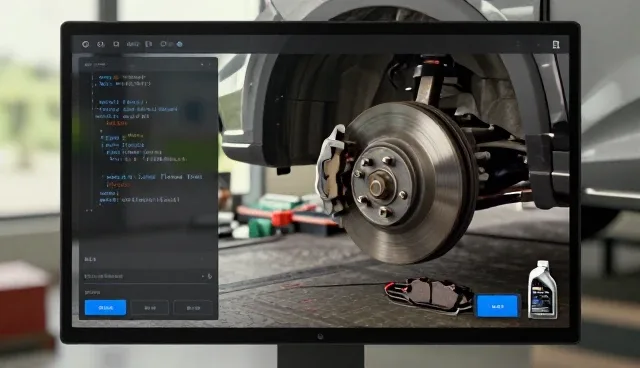Click the blue button beside the oil bottle
This screenshot has height=368, width=640.
pos(498,306)
